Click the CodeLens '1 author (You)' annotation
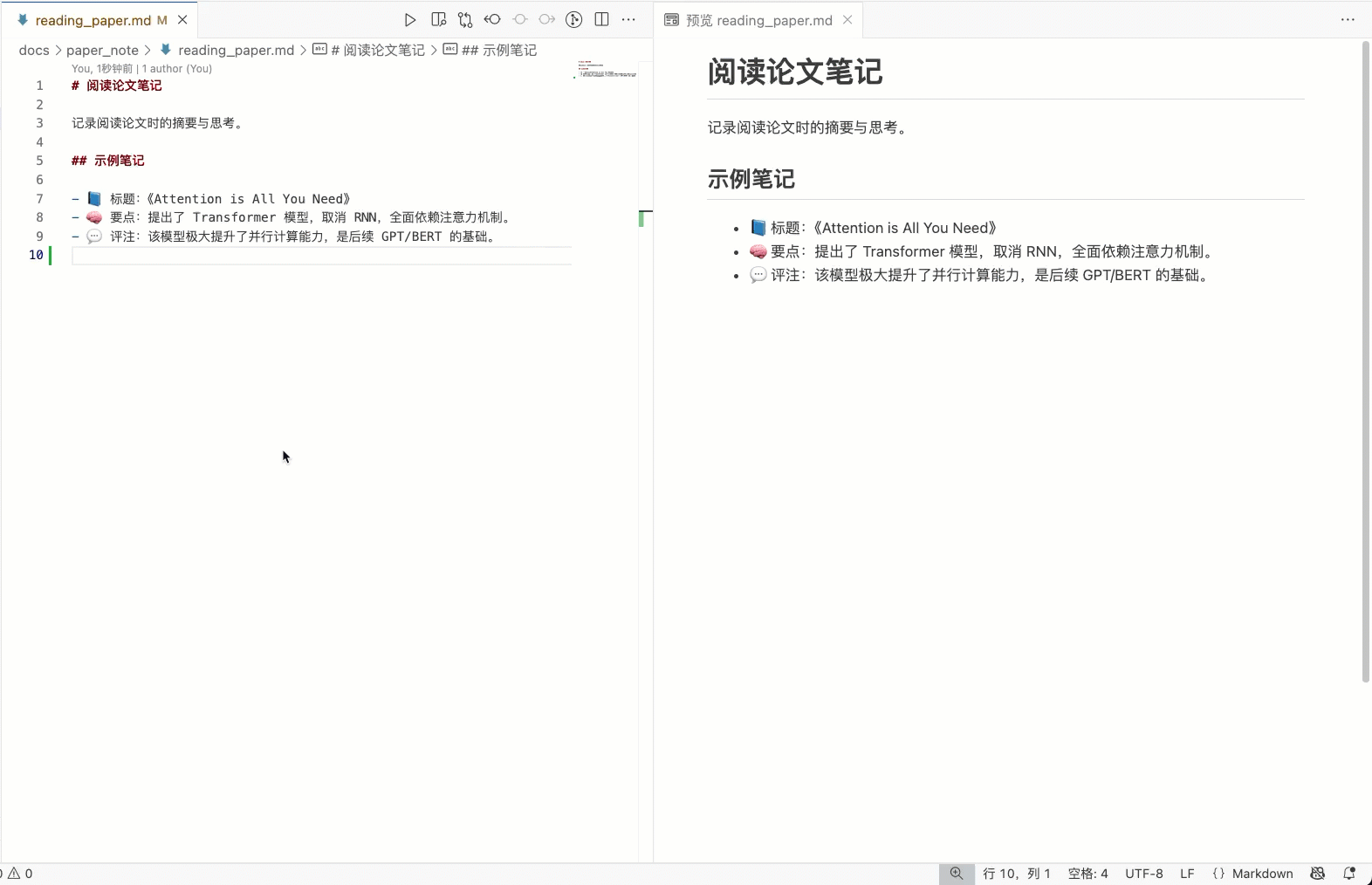1372x885 pixels. (177, 69)
